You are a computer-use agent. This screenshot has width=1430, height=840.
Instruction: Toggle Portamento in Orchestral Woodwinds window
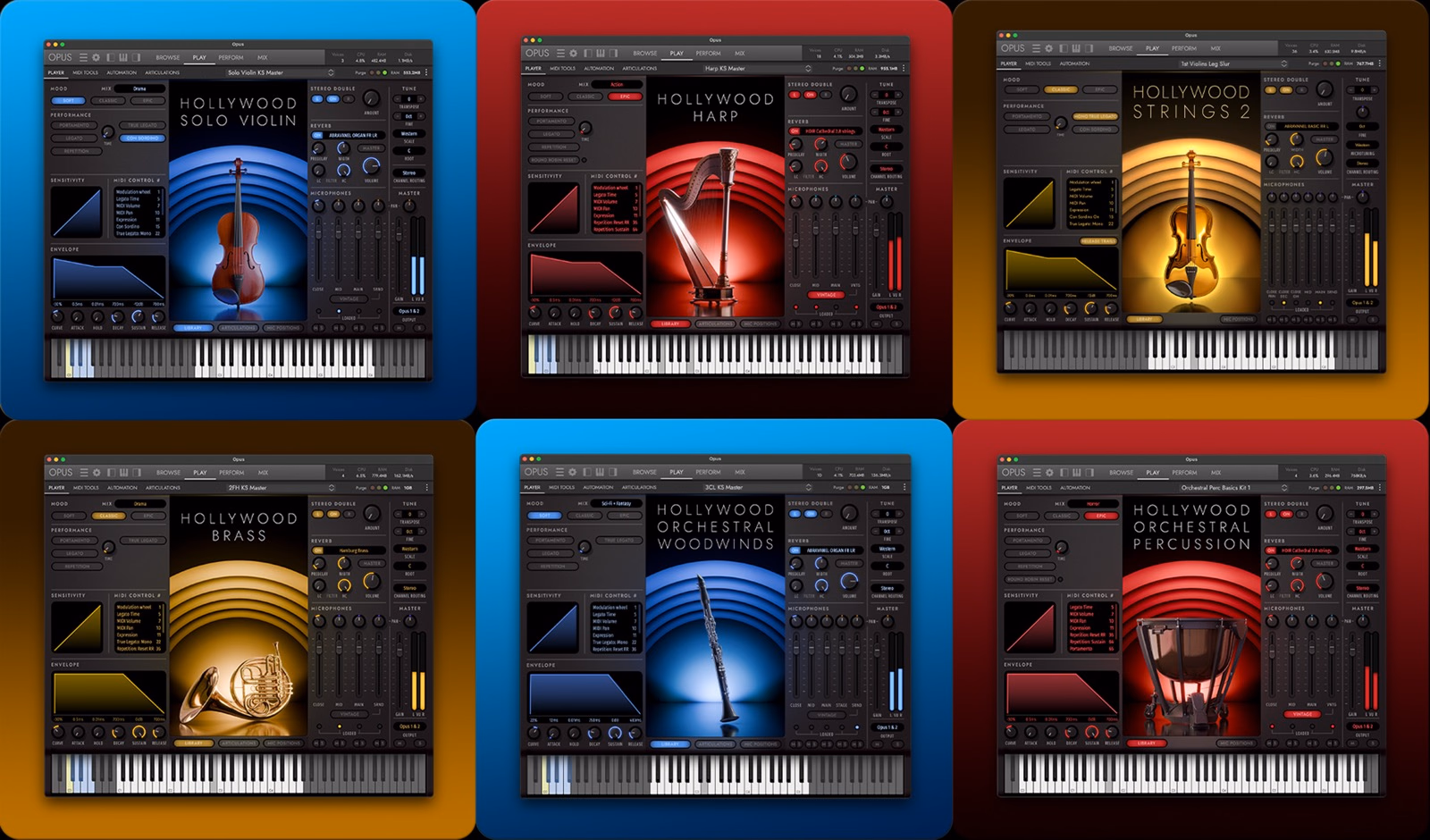(x=551, y=540)
